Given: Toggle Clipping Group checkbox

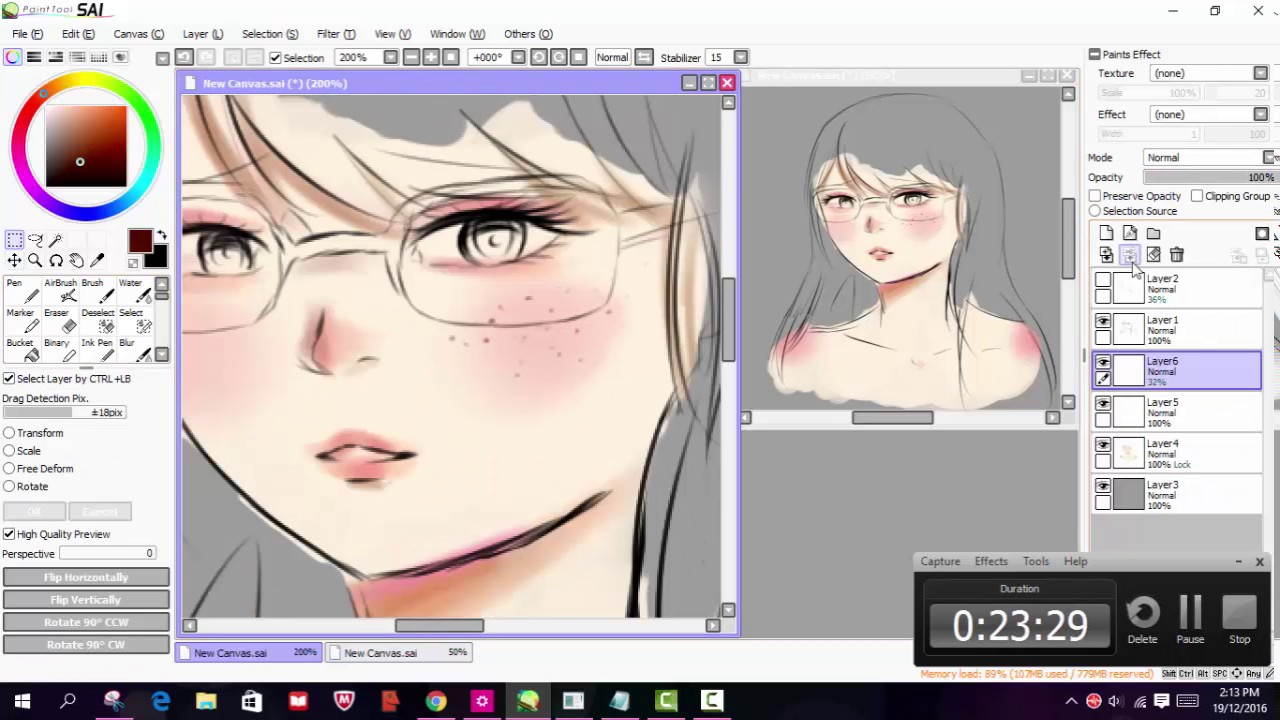Looking at the screenshot, I should pos(1197,196).
